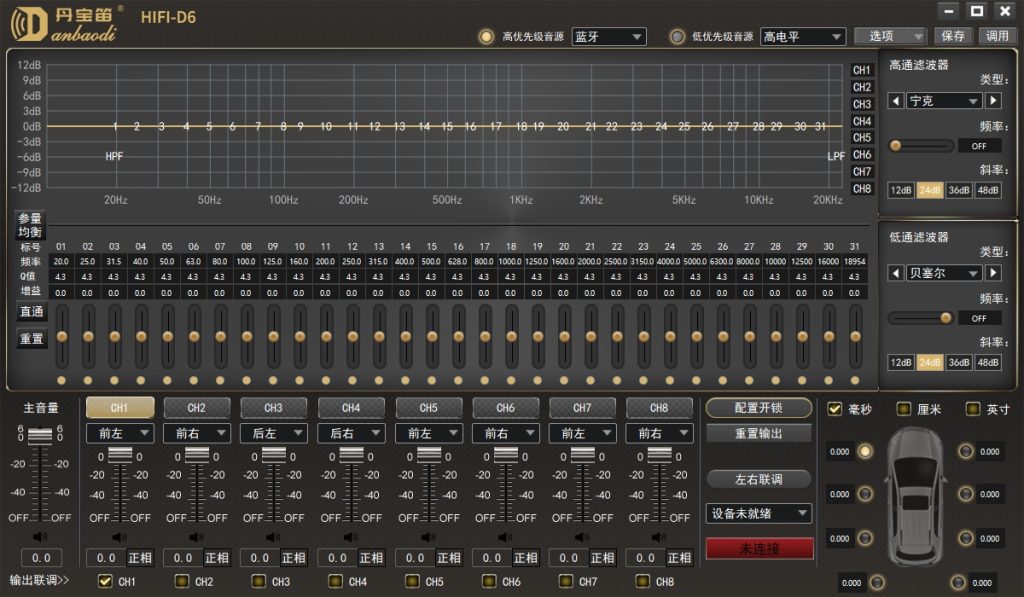Image resolution: width=1024 pixels, height=597 pixels.
Task: Enable the 毫秒 delay unit checkbox
Action: point(835,409)
